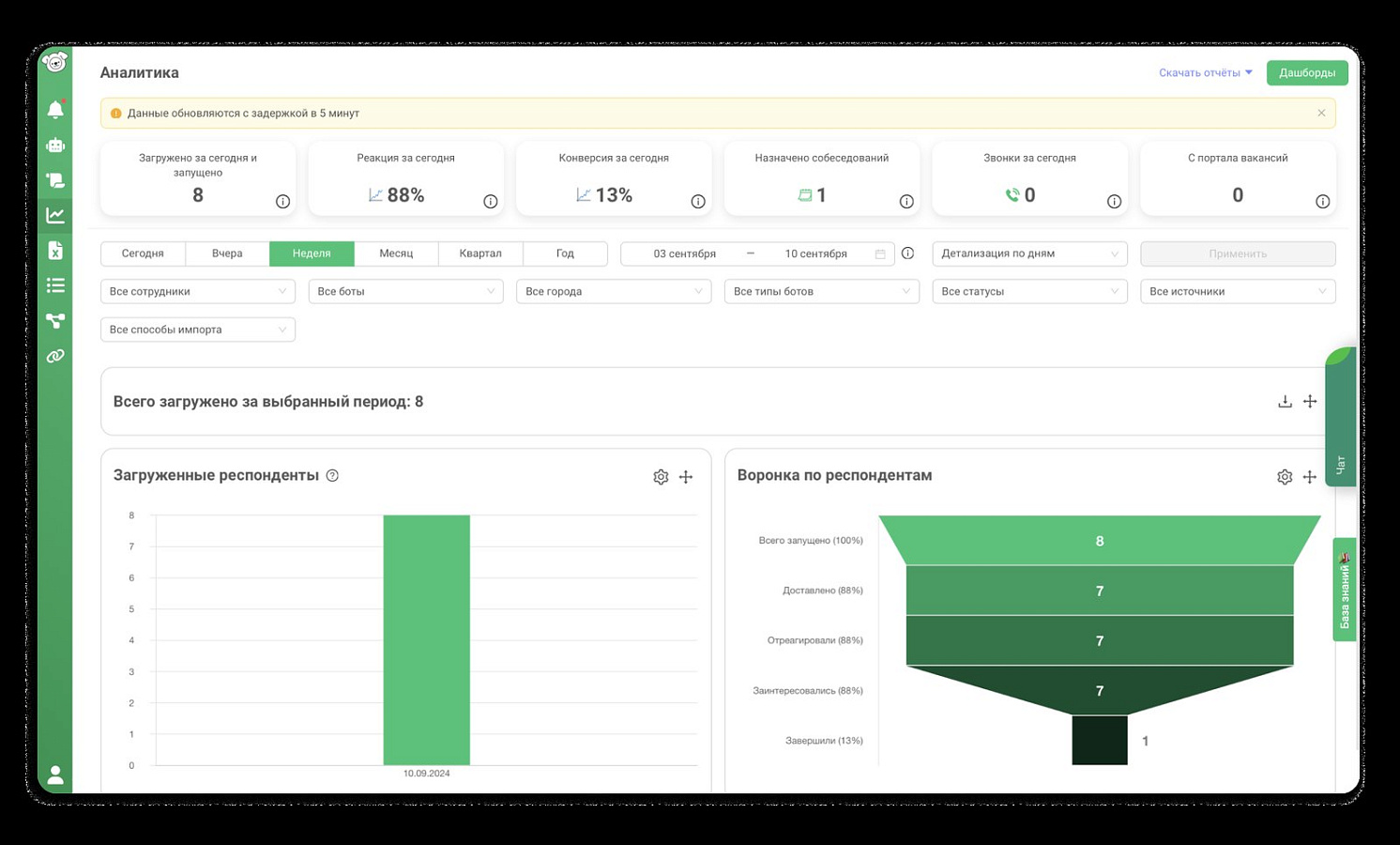Click the Дашборды button
Screen dimensions: 1400x845
click(1307, 72)
